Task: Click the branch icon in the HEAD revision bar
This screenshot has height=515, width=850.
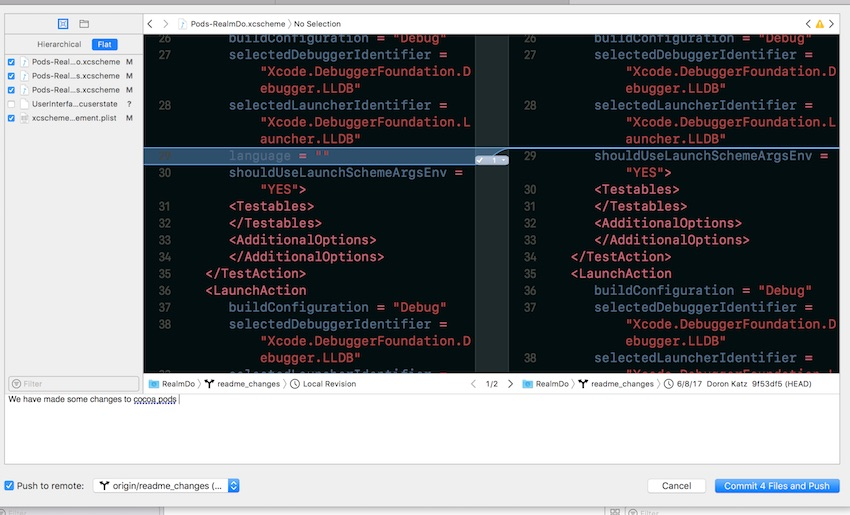Action: pos(583,384)
